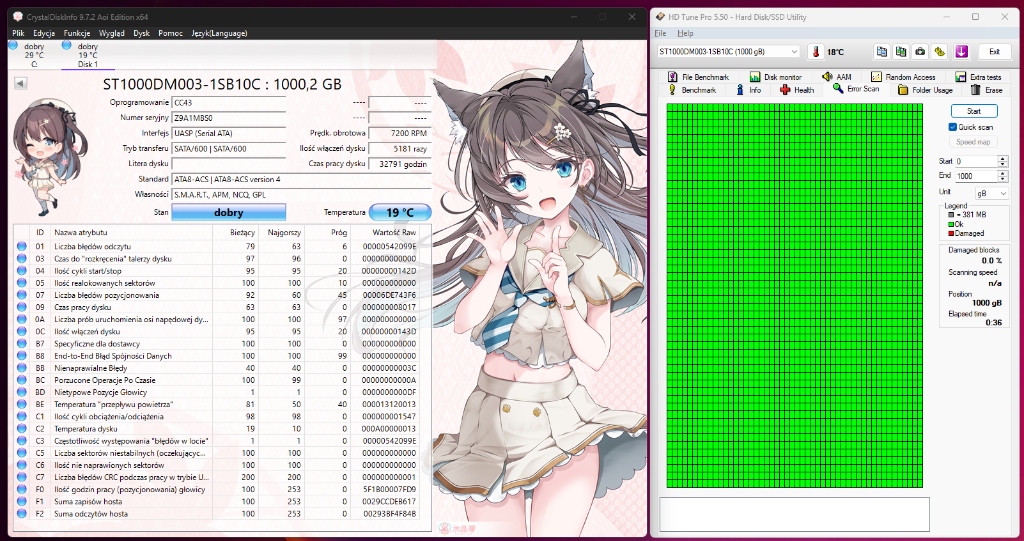Screen dimensions: 1024x541
Task: Click the Exit button in HD Tune
Action: [993, 52]
